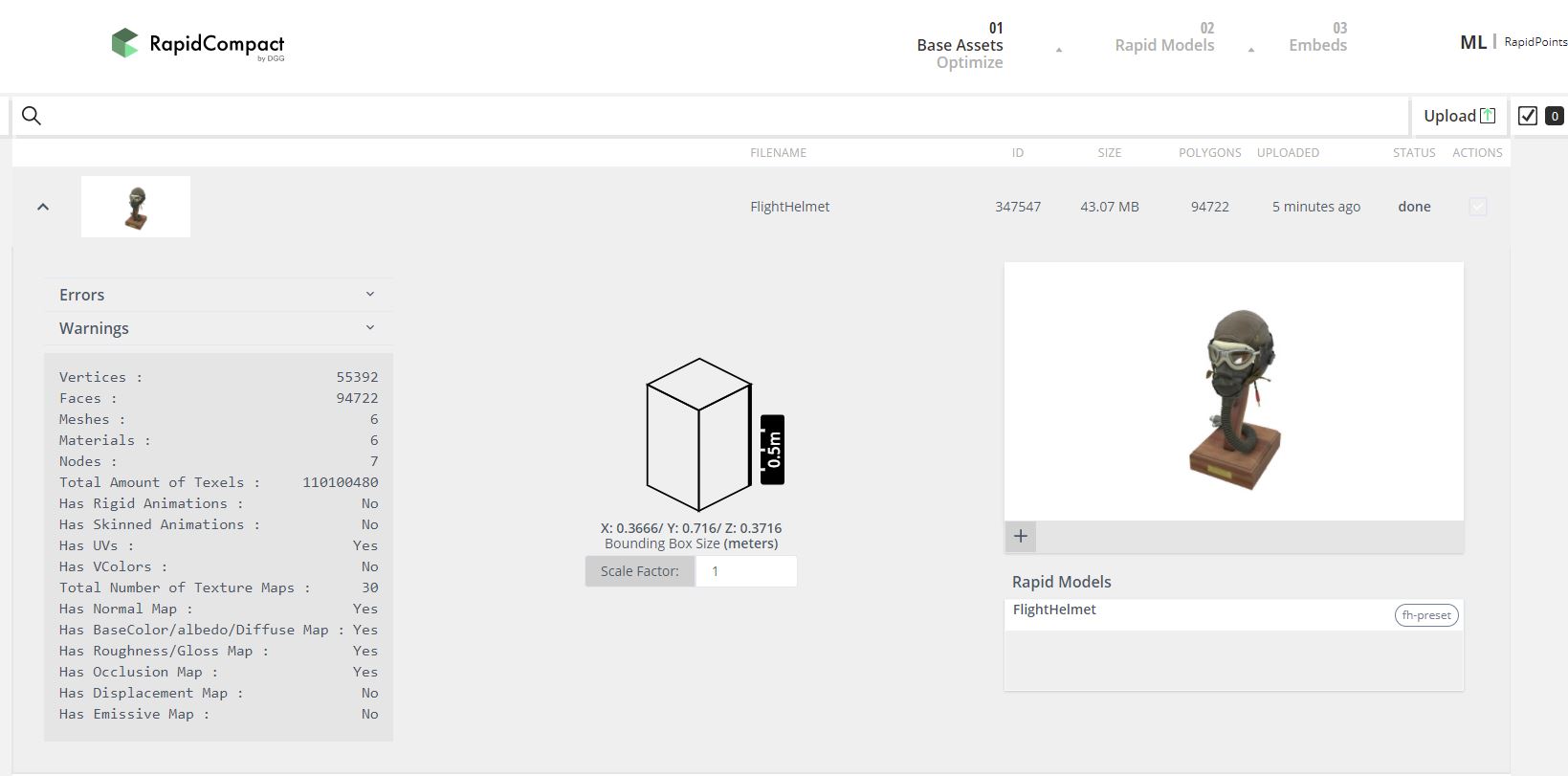This screenshot has height=776, width=1568.
Task: Click the 0.5m scale ruler label
Action: (x=773, y=450)
